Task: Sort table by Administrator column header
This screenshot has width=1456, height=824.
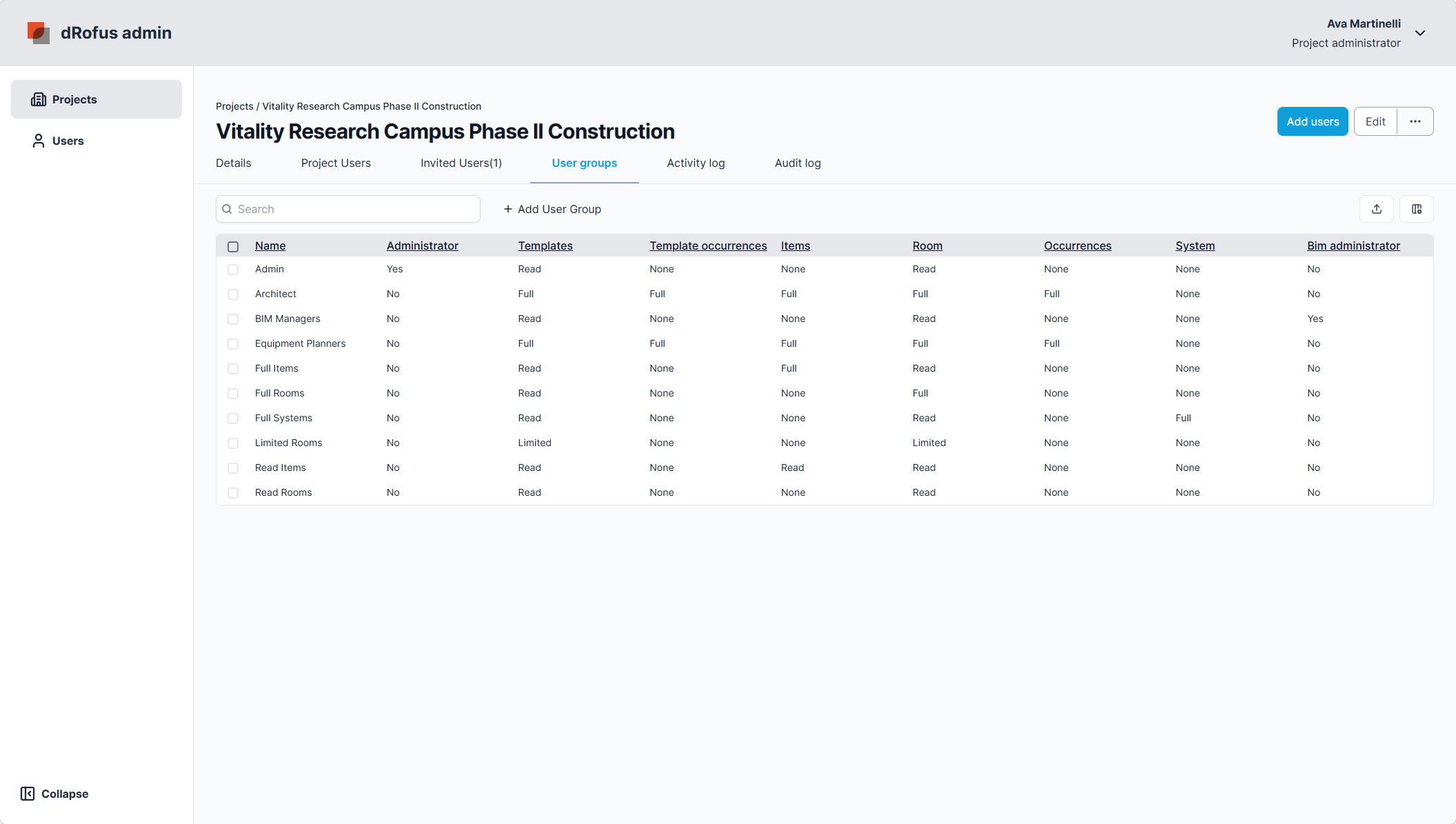Action: point(423,245)
